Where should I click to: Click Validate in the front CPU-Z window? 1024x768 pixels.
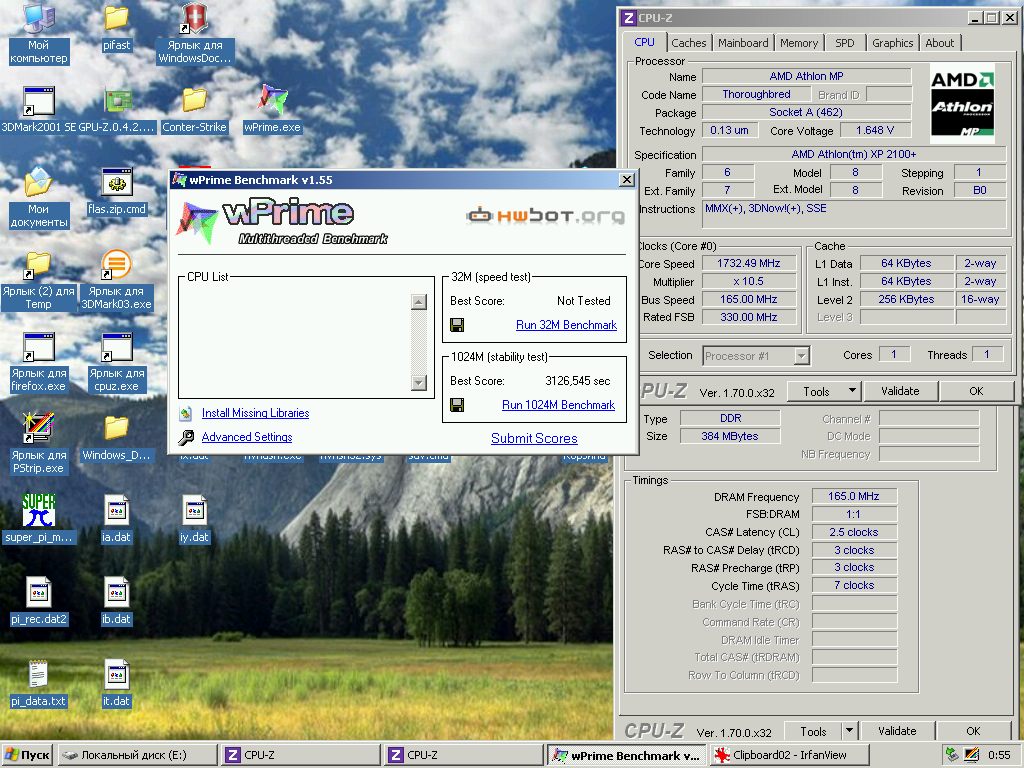coord(900,391)
